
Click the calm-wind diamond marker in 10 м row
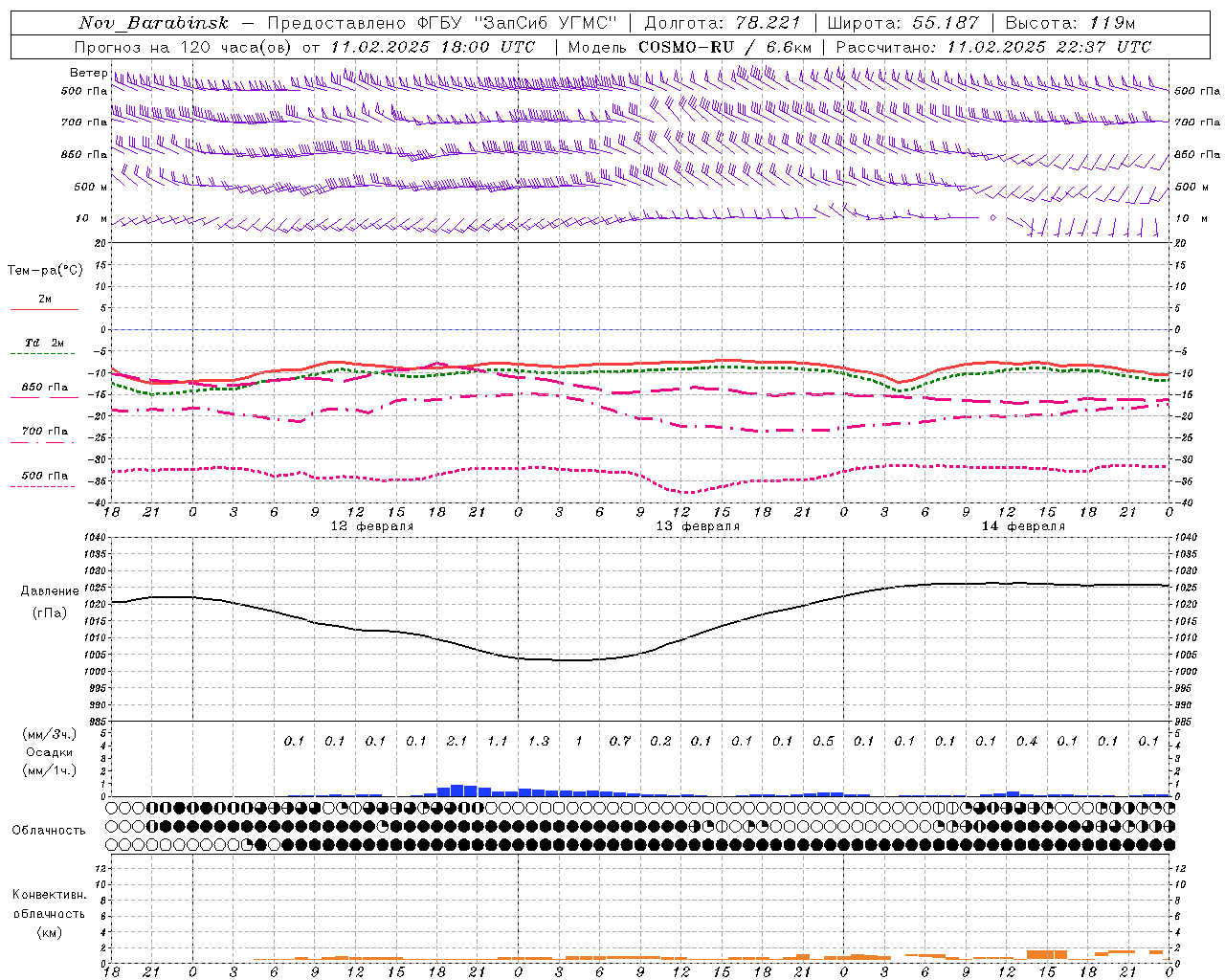992,218
